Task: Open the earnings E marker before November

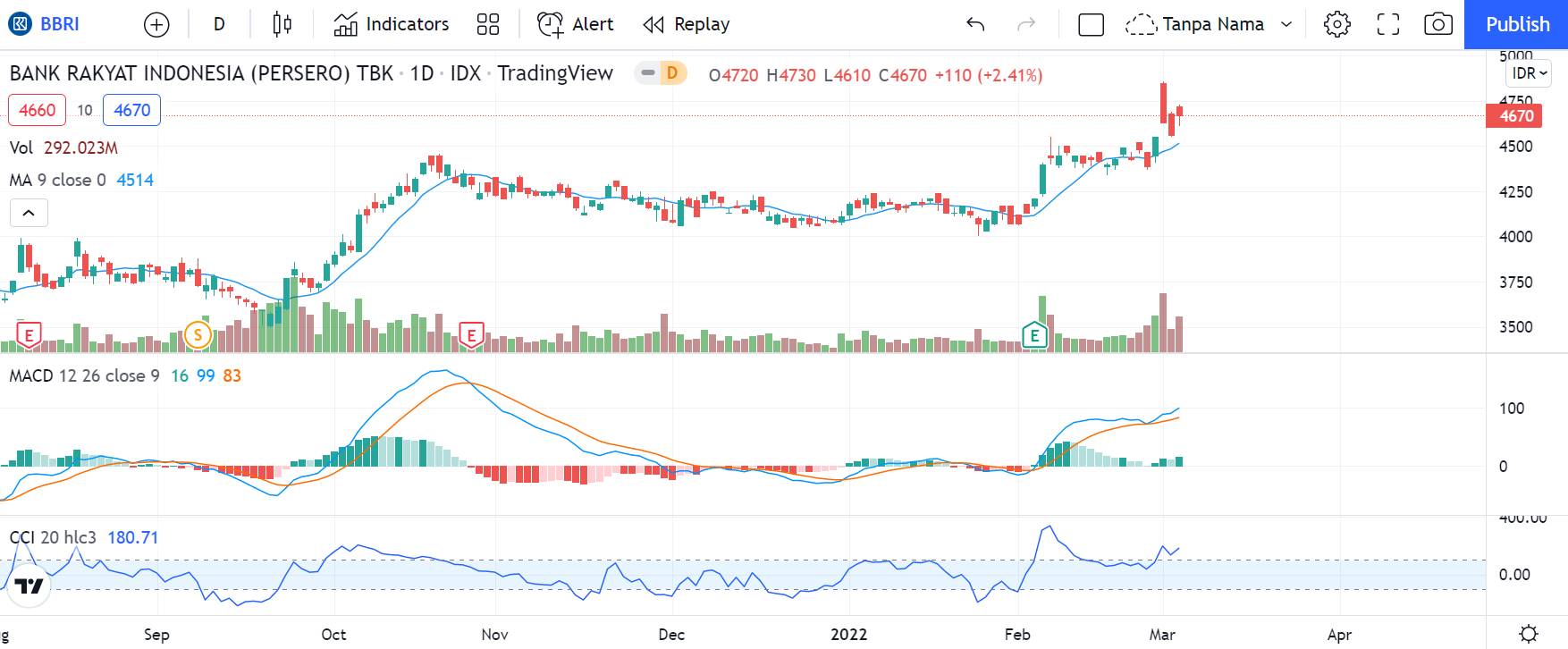Action: click(x=471, y=336)
